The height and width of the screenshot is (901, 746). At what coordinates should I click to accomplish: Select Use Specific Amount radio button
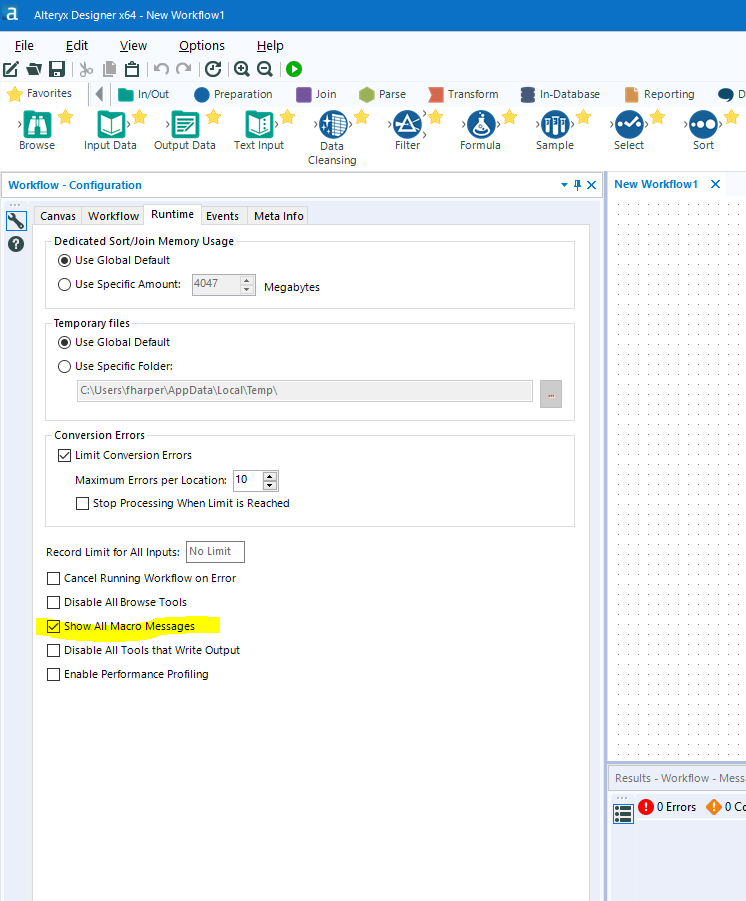[x=64, y=284]
